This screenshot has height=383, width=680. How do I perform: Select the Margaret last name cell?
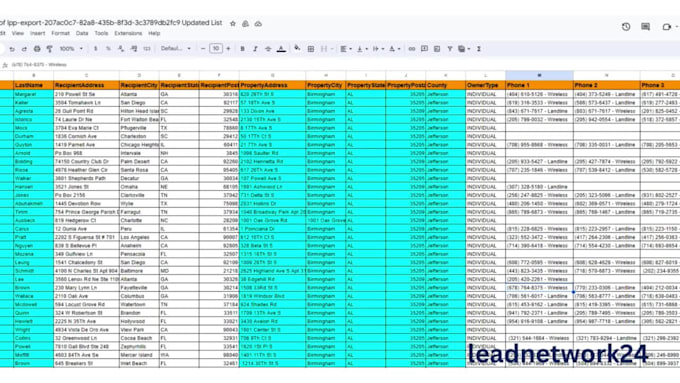point(33,94)
